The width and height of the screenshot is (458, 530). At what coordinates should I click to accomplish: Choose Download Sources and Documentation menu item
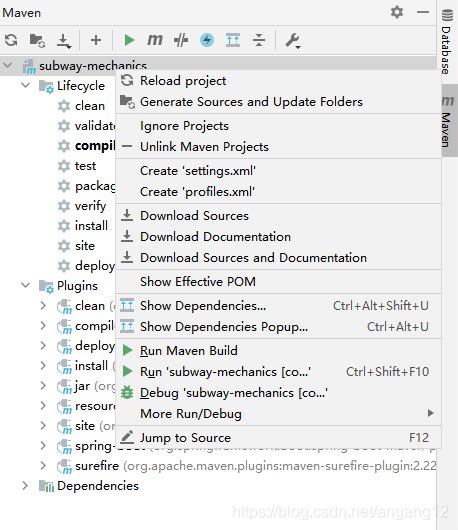278,258
